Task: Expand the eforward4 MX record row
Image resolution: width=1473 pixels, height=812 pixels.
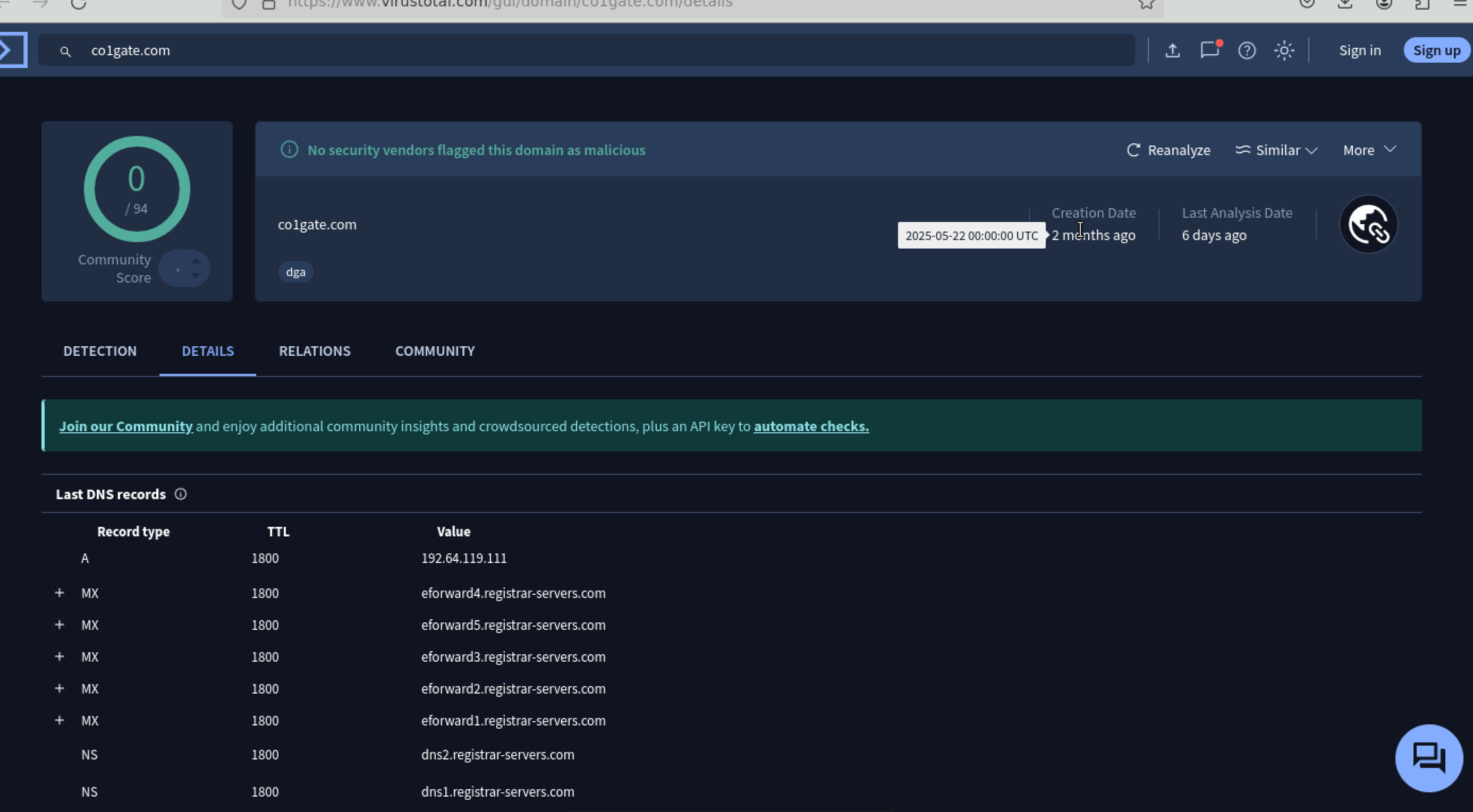Action: coord(60,593)
